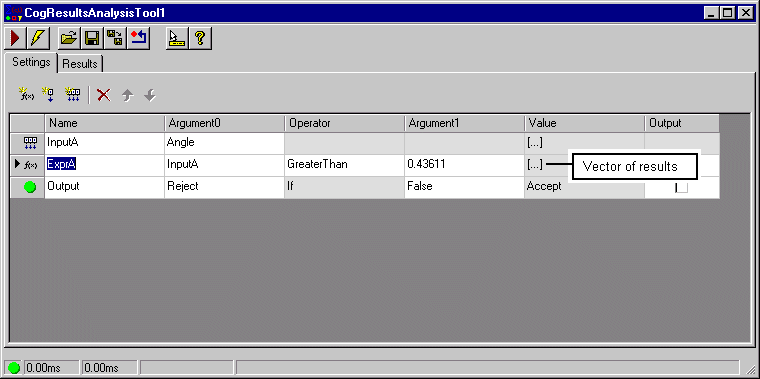Edit the 0.43611 Argument1 cell
This screenshot has height=379, width=760.
tap(464, 165)
